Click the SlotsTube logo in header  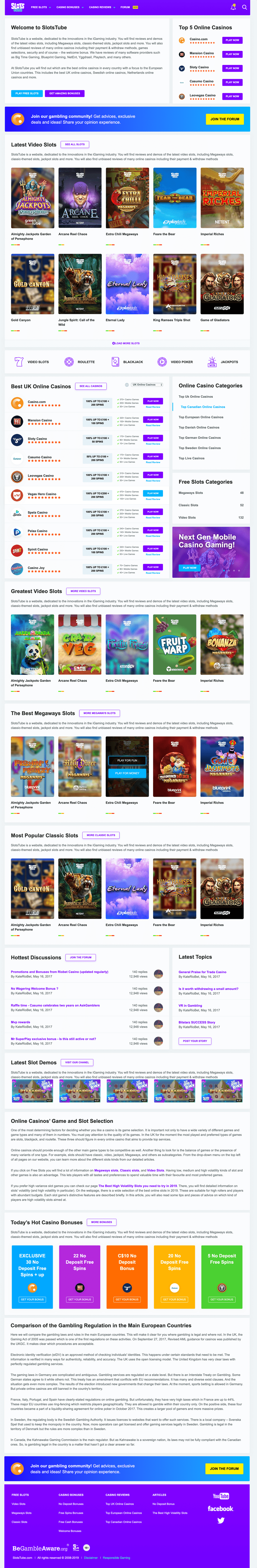[x=18, y=7]
